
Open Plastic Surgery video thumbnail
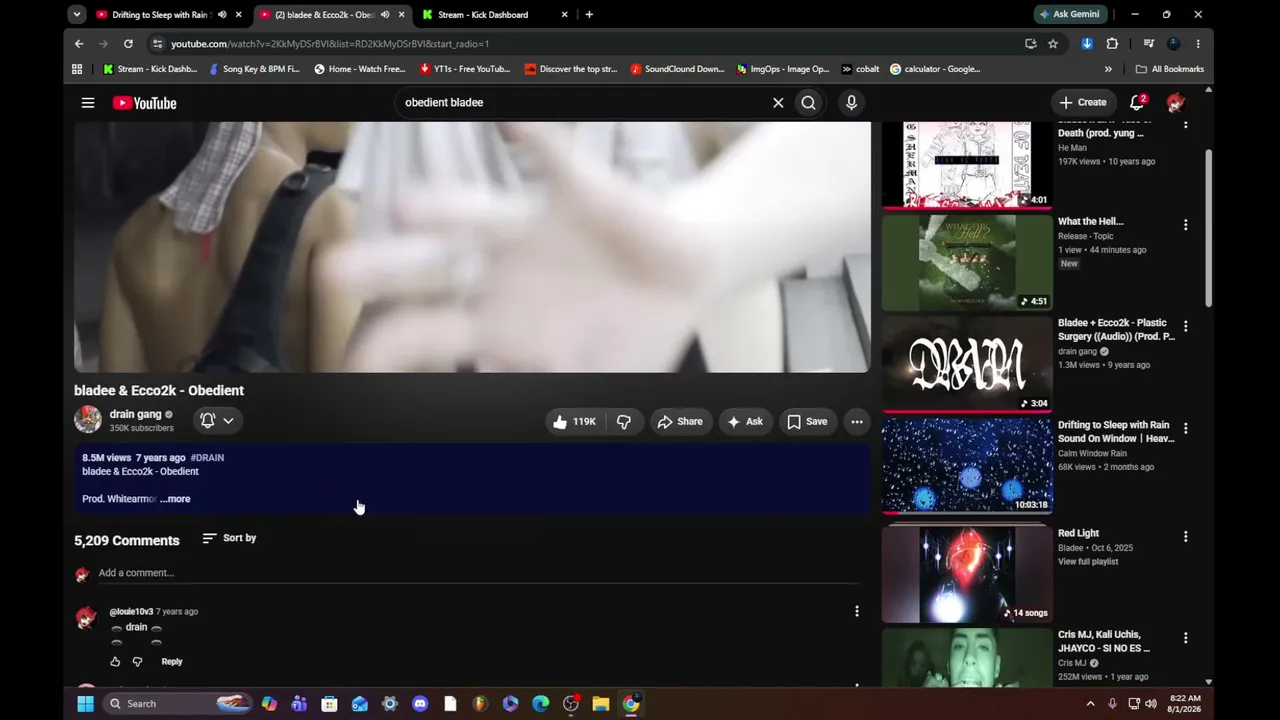click(967, 364)
